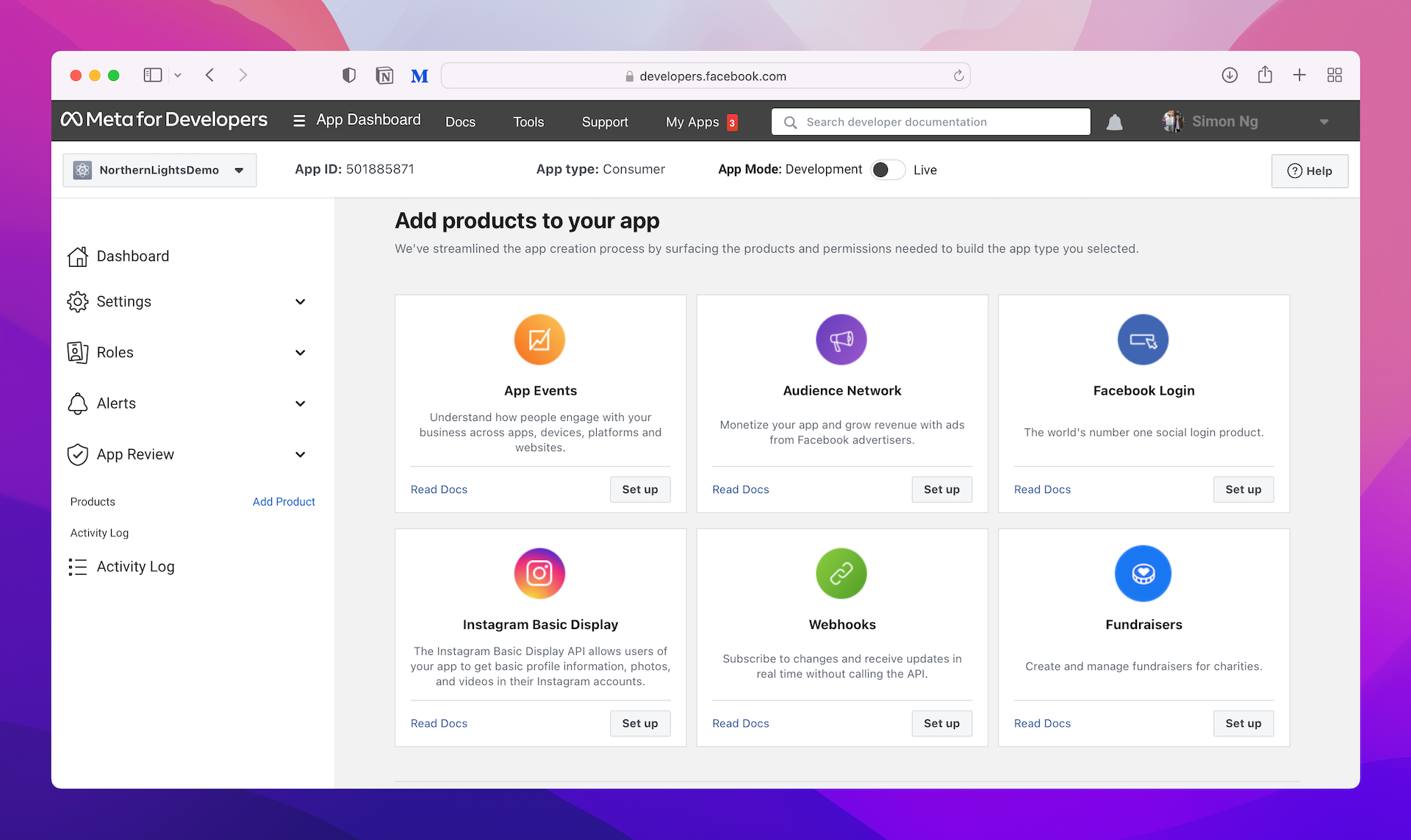Click the green Webhooks link icon
This screenshot has width=1411, height=840.
click(x=841, y=573)
